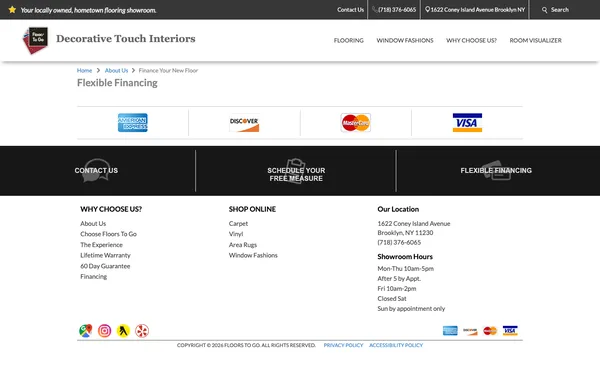
Task: Click small Visa icon in footer
Action: pos(510,331)
